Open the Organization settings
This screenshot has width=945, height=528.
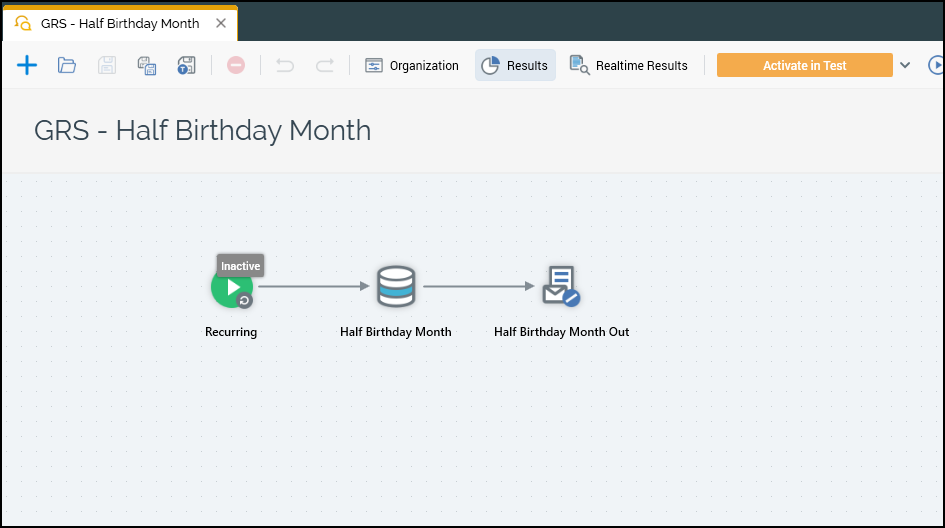tap(412, 66)
